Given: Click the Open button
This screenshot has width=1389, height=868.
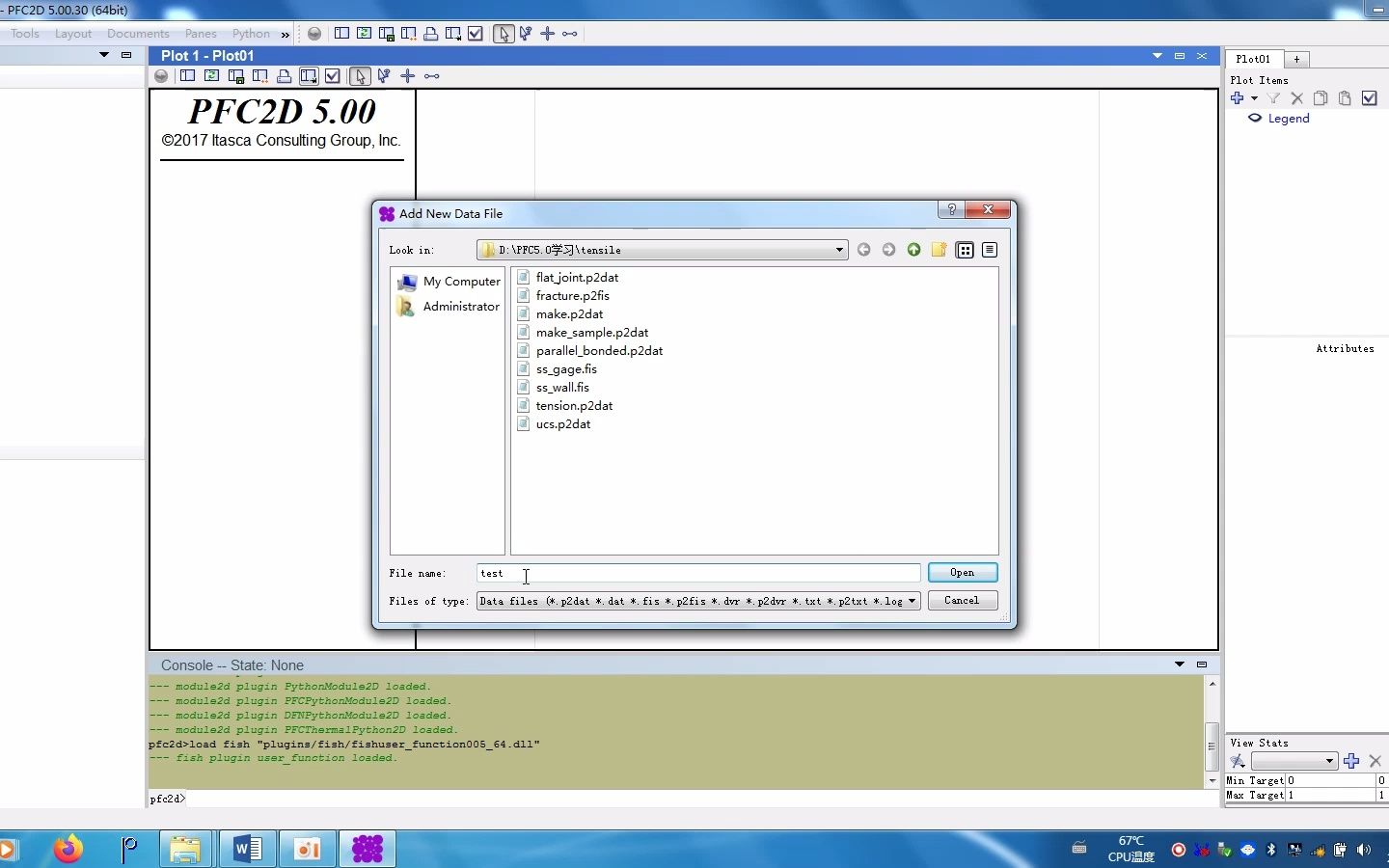Looking at the screenshot, I should pyautogui.click(x=963, y=573).
